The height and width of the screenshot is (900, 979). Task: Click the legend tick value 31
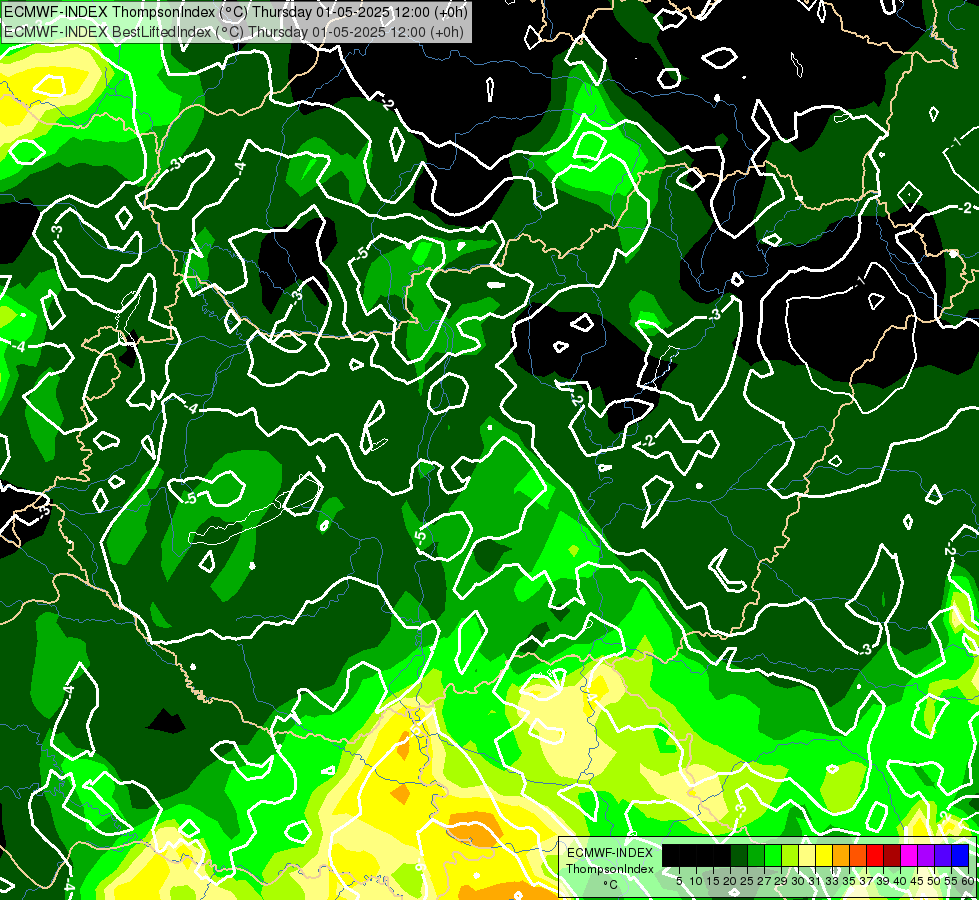point(815,881)
